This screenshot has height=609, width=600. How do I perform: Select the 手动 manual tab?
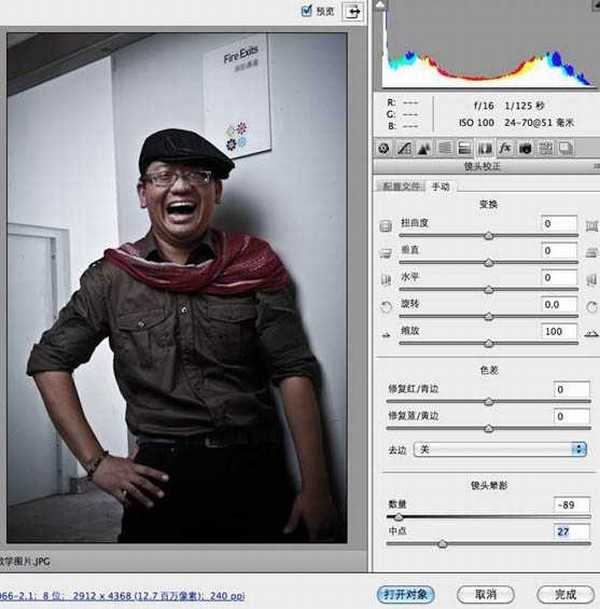coord(441,186)
